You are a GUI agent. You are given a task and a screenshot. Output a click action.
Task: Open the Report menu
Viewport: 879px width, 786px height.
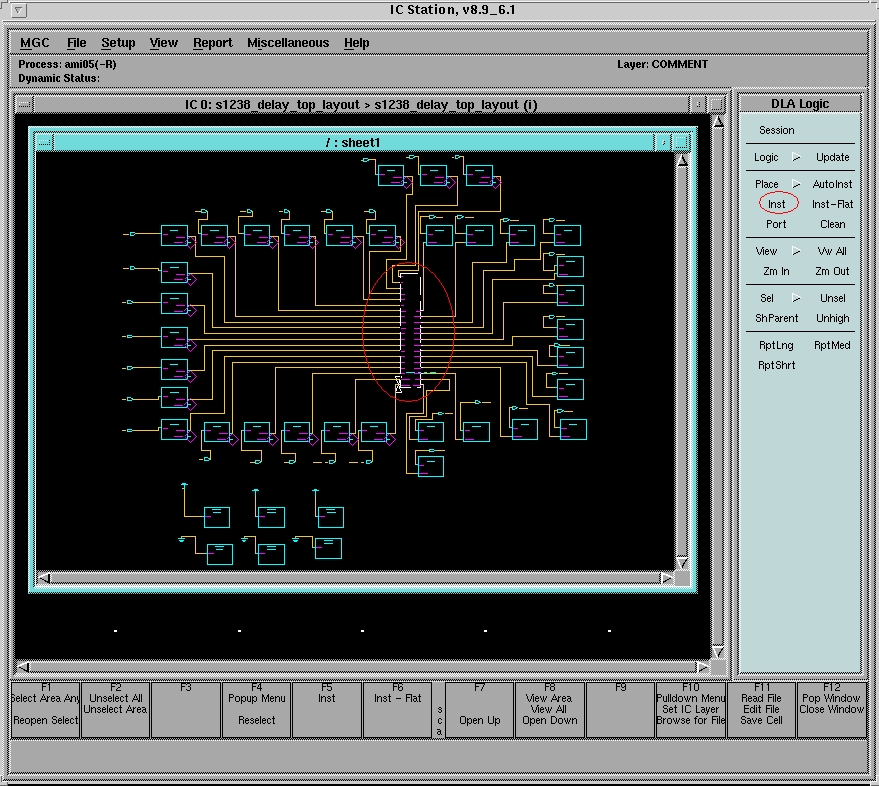click(x=212, y=43)
